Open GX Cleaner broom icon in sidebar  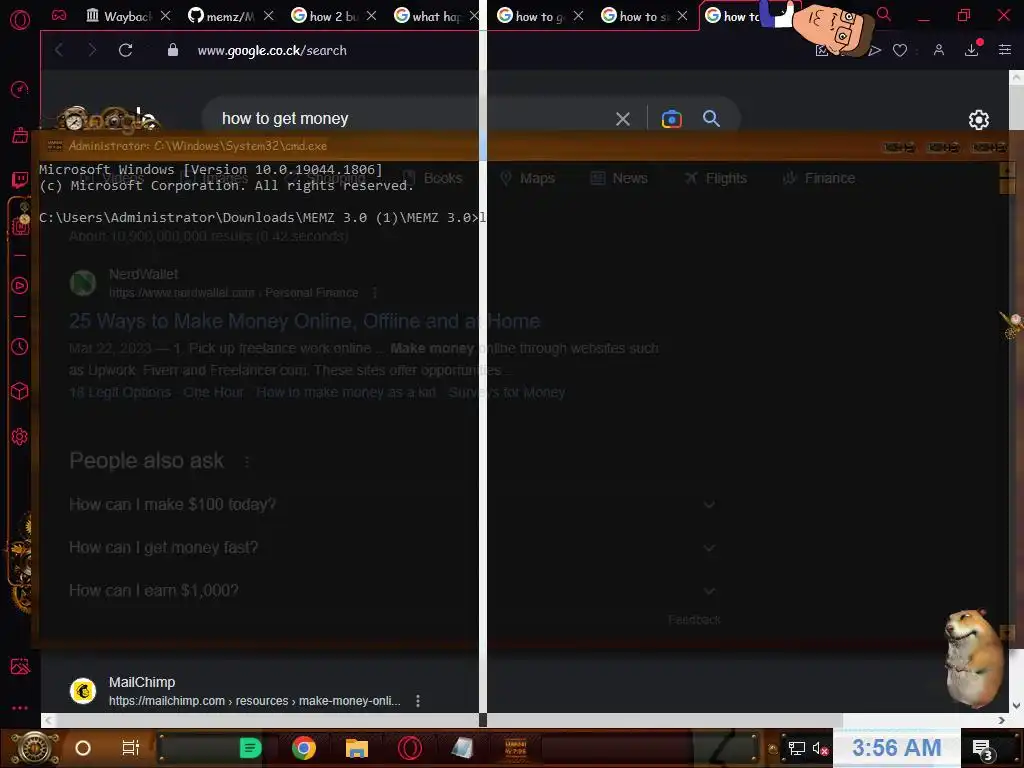(x=20, y=135)
